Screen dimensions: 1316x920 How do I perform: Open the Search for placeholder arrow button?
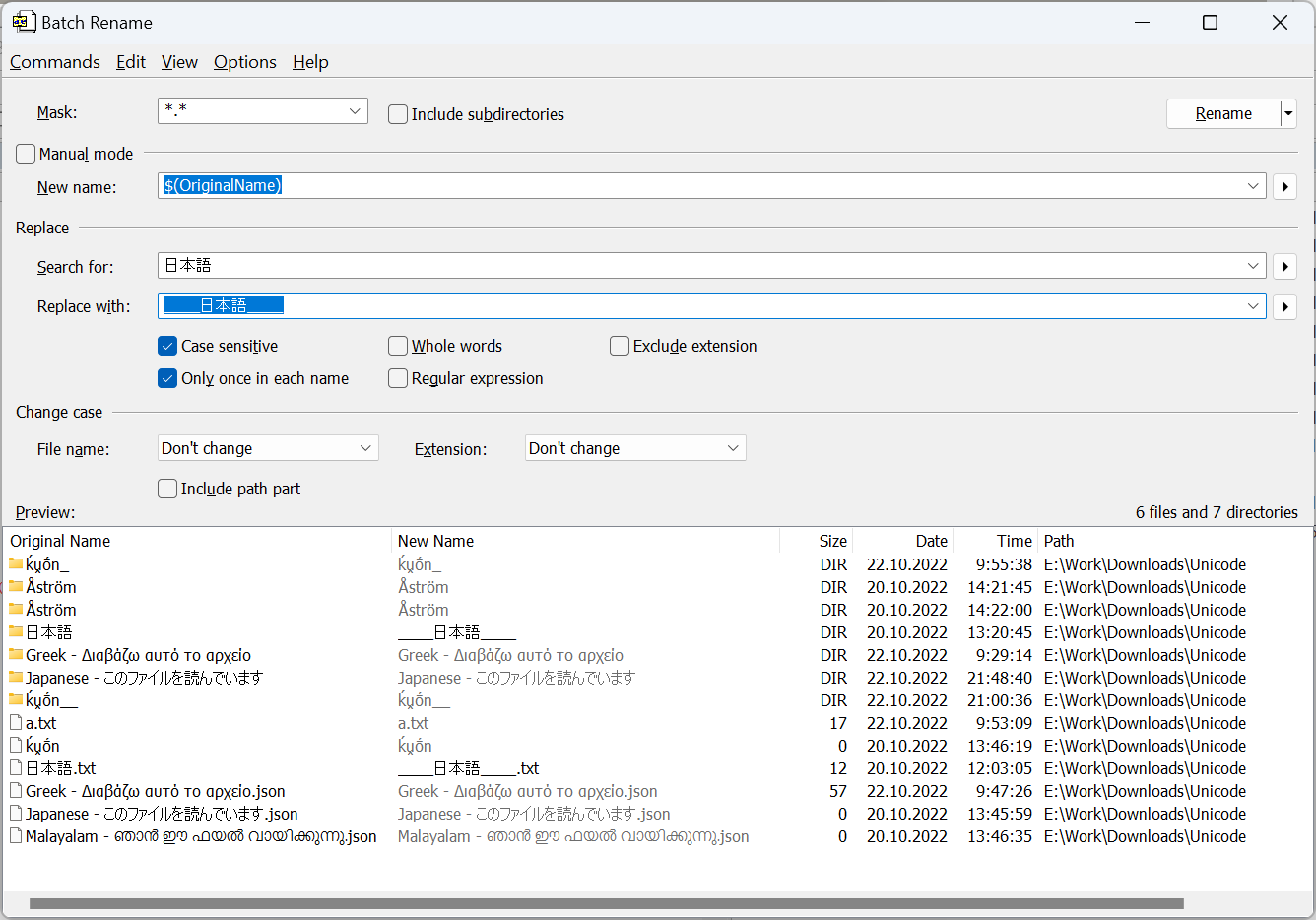click(x=1284, y=266)
